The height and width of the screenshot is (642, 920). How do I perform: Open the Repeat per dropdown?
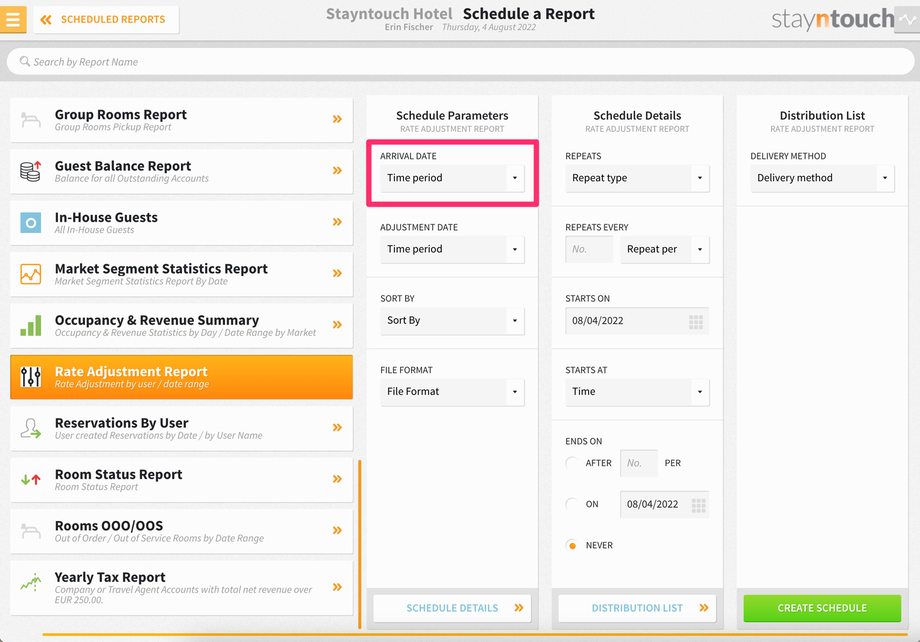(x=665, y=249)
